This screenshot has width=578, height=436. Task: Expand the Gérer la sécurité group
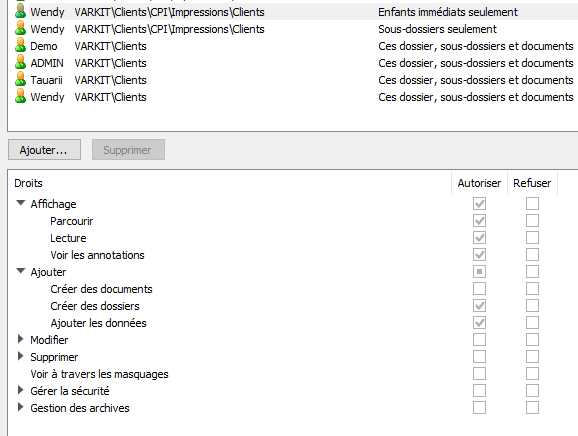click(21, 390)
